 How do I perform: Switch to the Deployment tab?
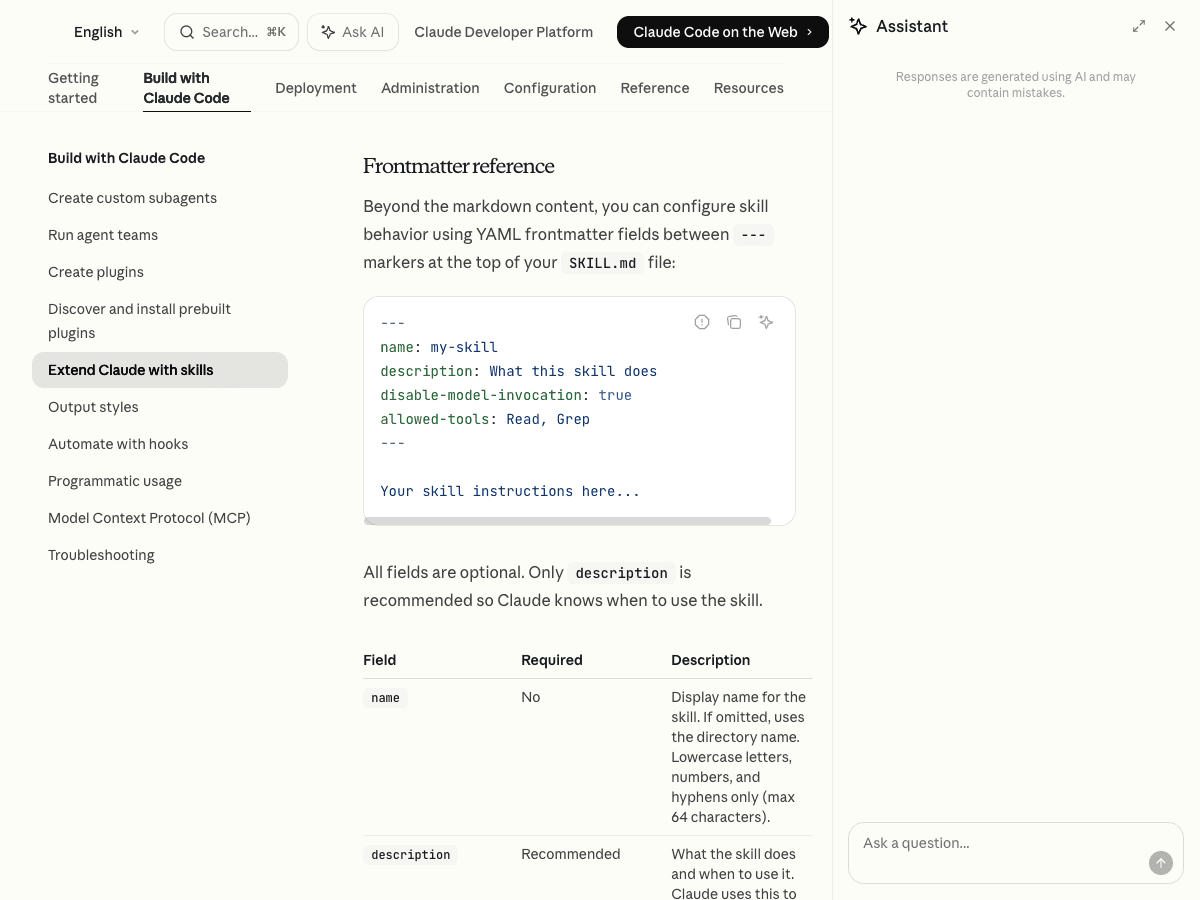coord(315,88)
